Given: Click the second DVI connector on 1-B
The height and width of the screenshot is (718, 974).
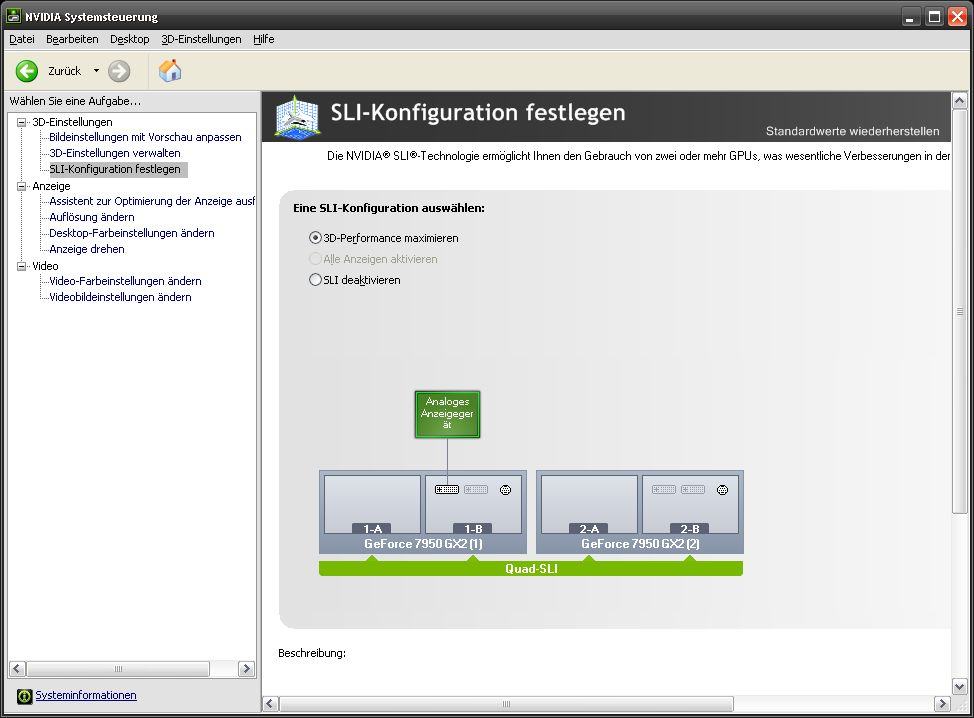Looking at the screenshot, I should pos(476,489).
